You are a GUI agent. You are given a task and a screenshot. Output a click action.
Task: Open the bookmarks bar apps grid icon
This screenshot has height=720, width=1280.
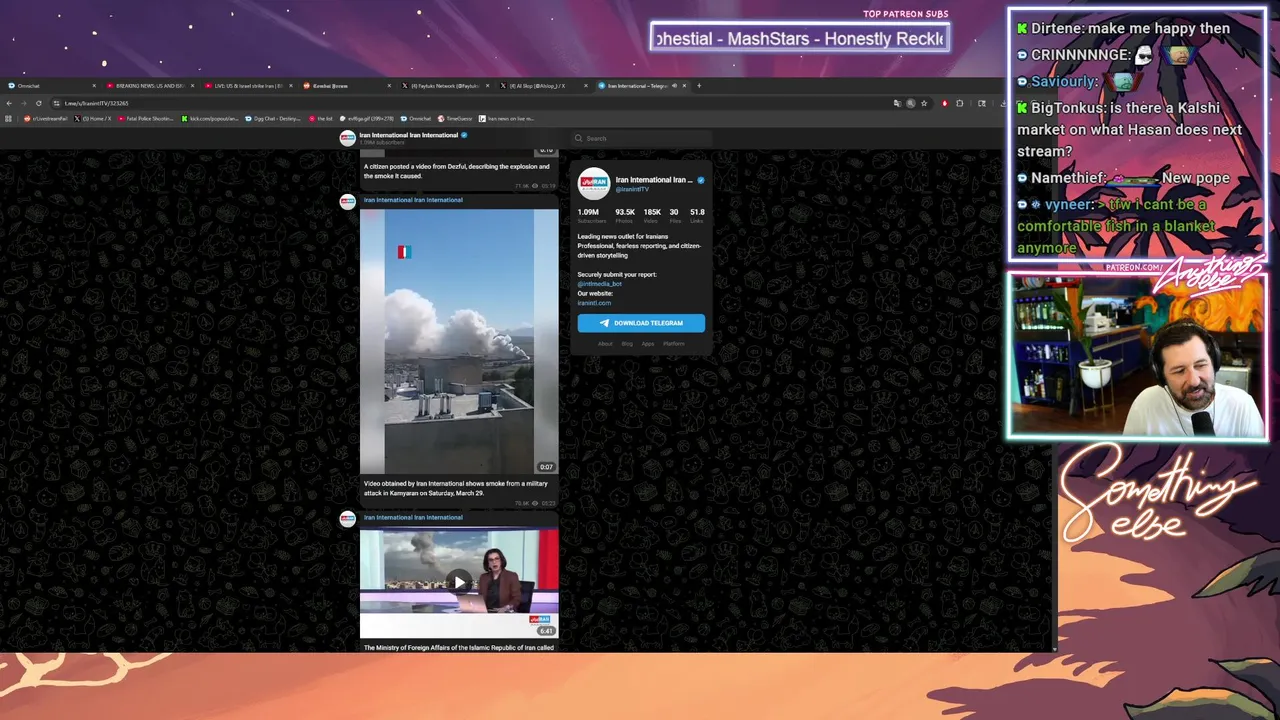tap(8, 118)
